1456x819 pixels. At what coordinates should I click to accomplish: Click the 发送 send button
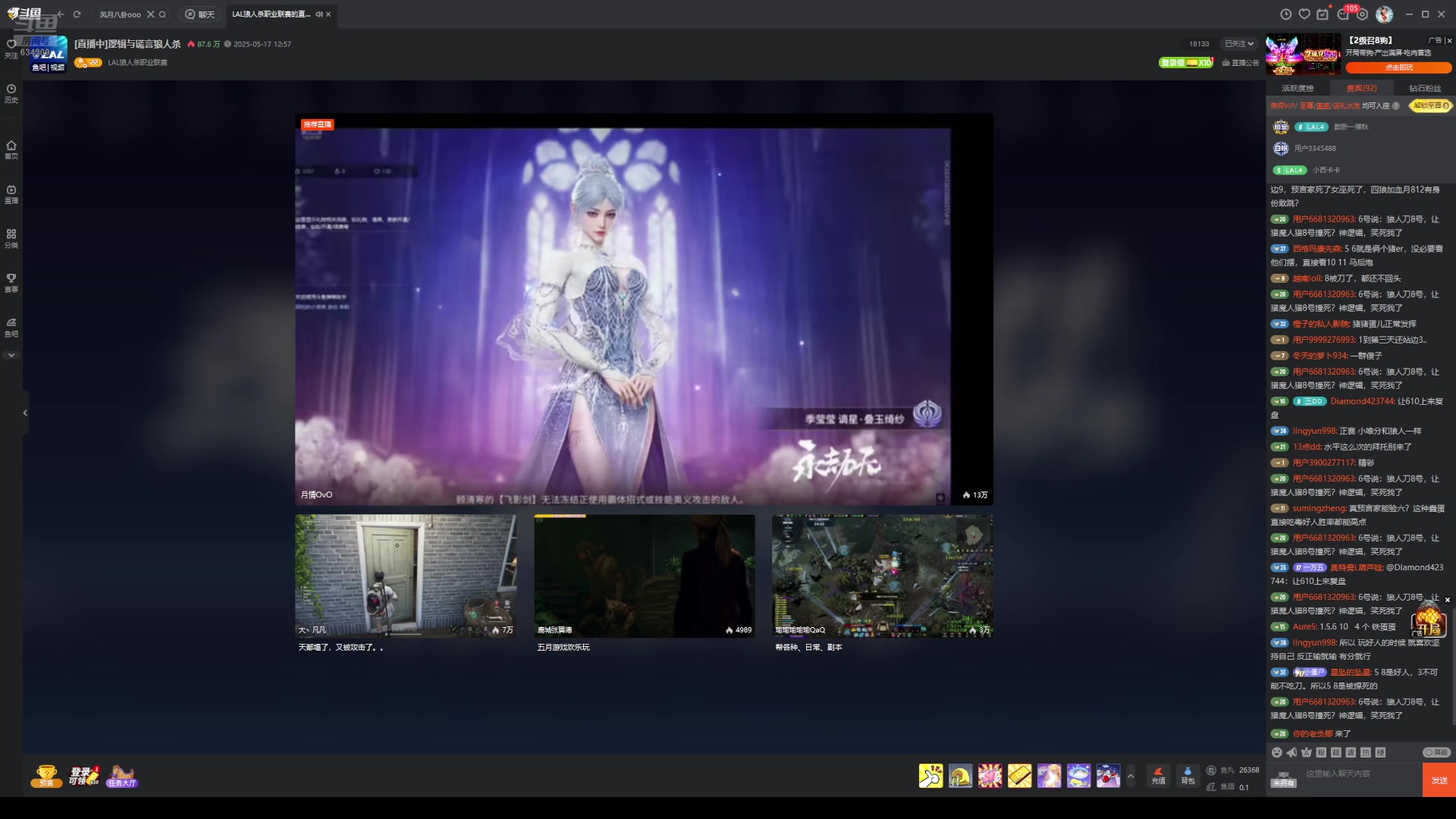point(1439,780)
